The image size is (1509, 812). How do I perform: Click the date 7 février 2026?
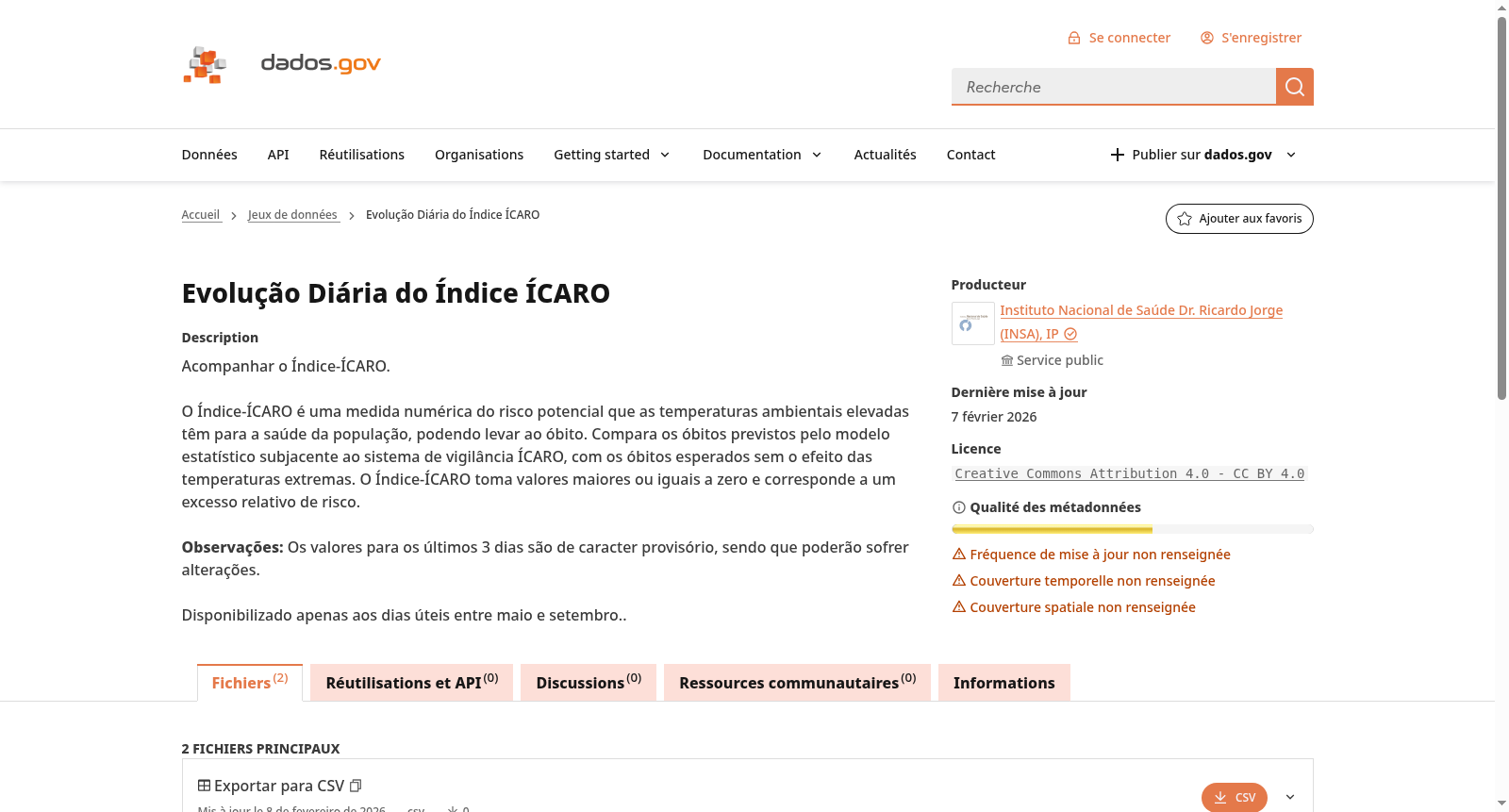[x=994, y=417]
